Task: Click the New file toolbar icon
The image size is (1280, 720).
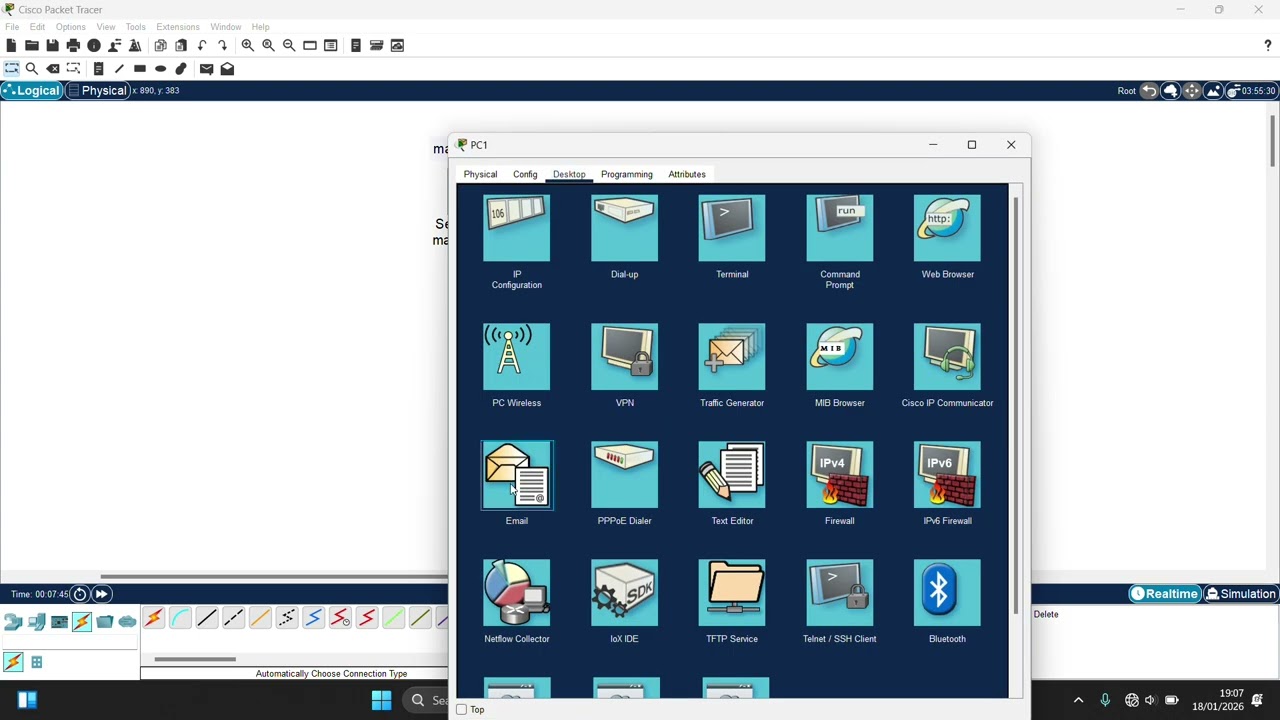Action: [x=11, y=45]
